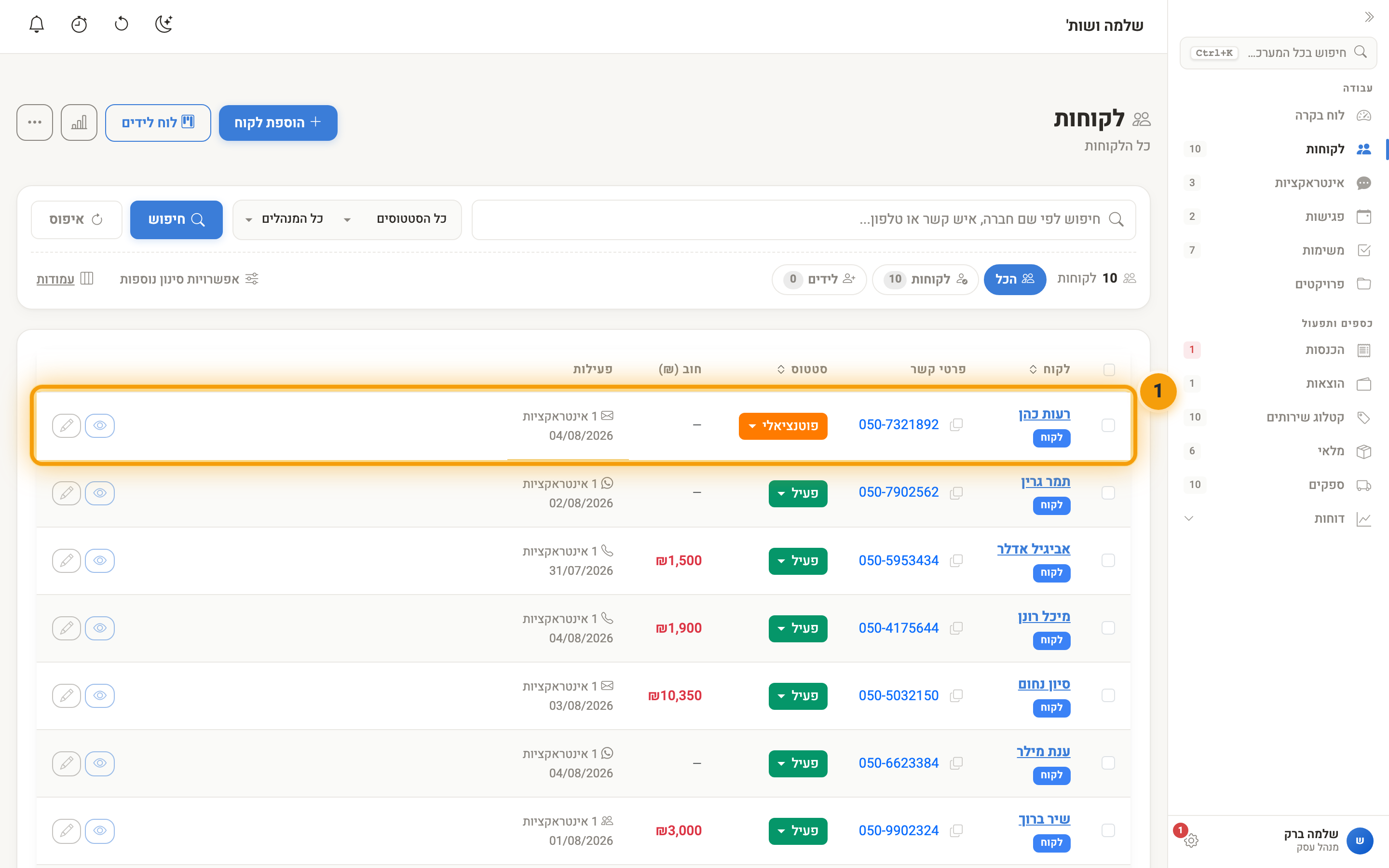The image size is (1389, 868).
Task: Check the row checkbox for סיון נחום
Action: [1108, 696]
